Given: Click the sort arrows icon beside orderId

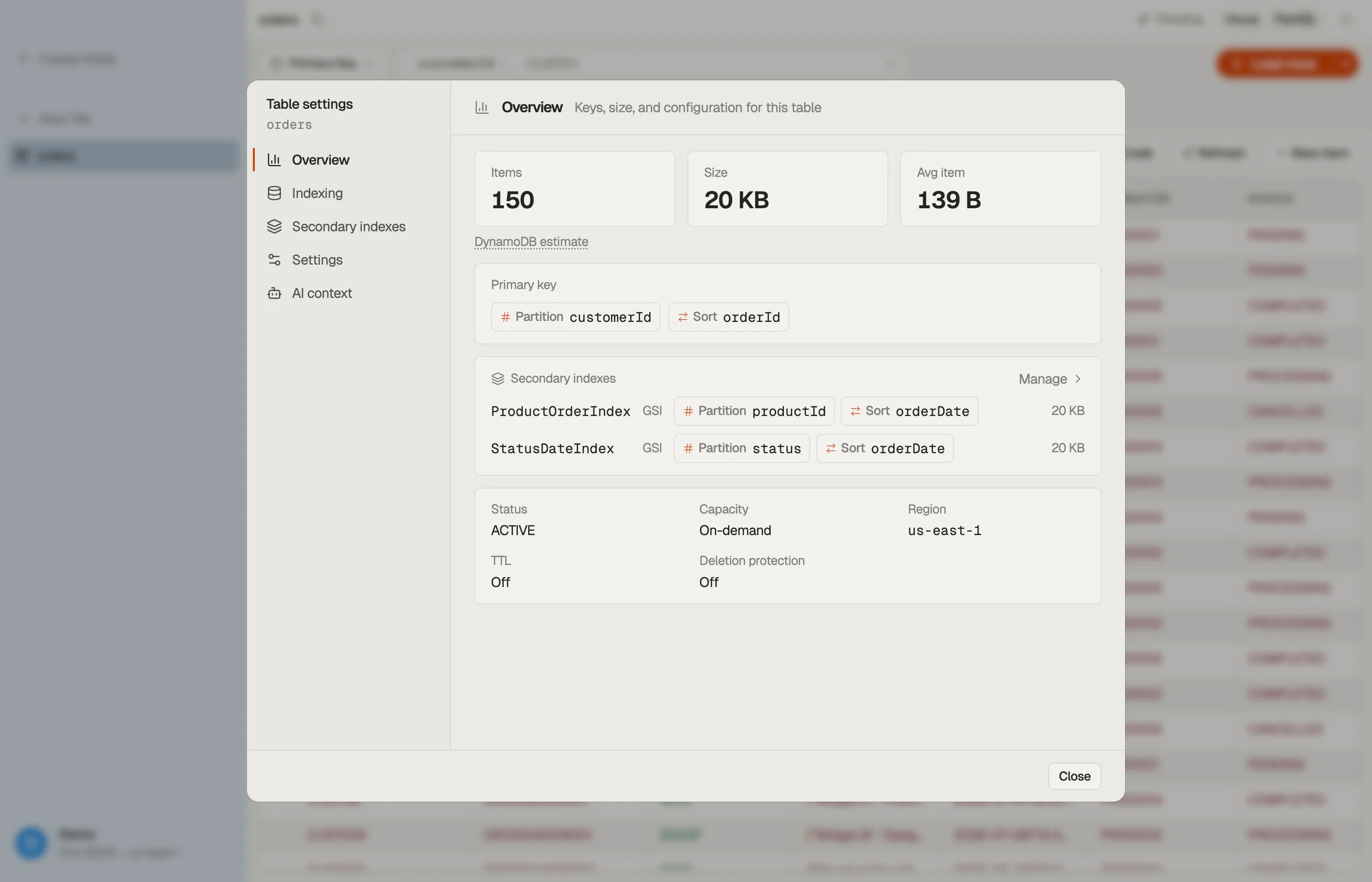Looking at the screenshot, I should click(683, 318).
